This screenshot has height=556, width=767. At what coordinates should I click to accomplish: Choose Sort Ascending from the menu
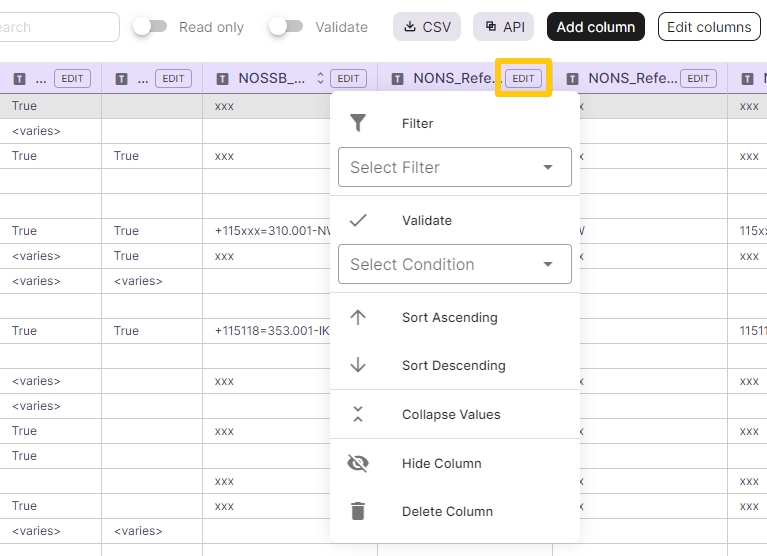coord(455,317)
